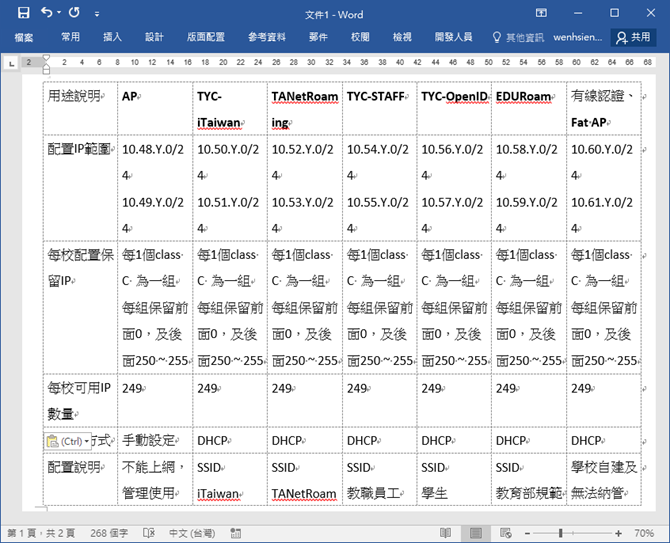Click the TYC-STAFF header cell
The height and width of the screenshot is (543, 670).
click(379, 109)
